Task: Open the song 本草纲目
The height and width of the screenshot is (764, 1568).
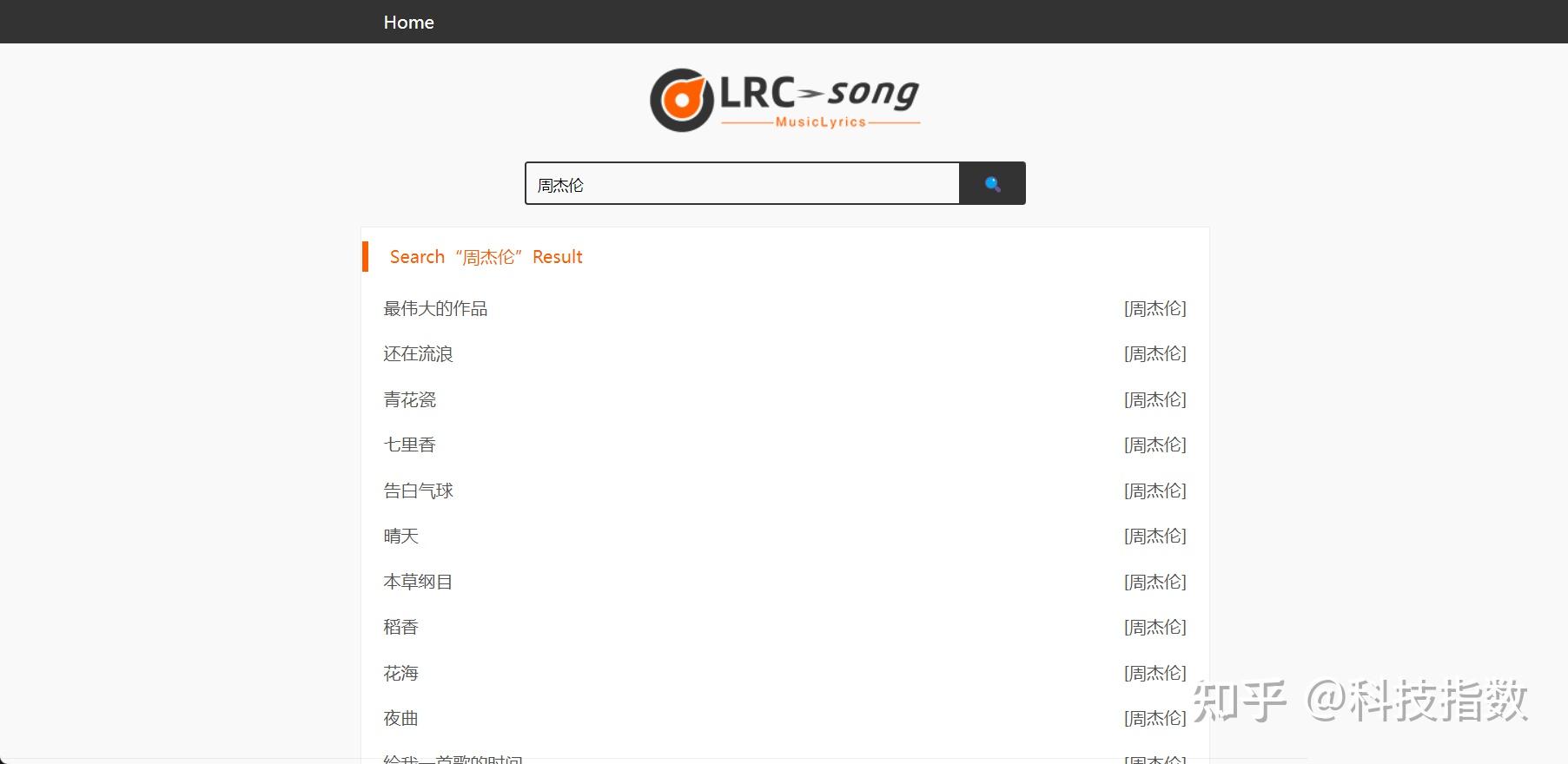Action: click(x=418, y=582)
